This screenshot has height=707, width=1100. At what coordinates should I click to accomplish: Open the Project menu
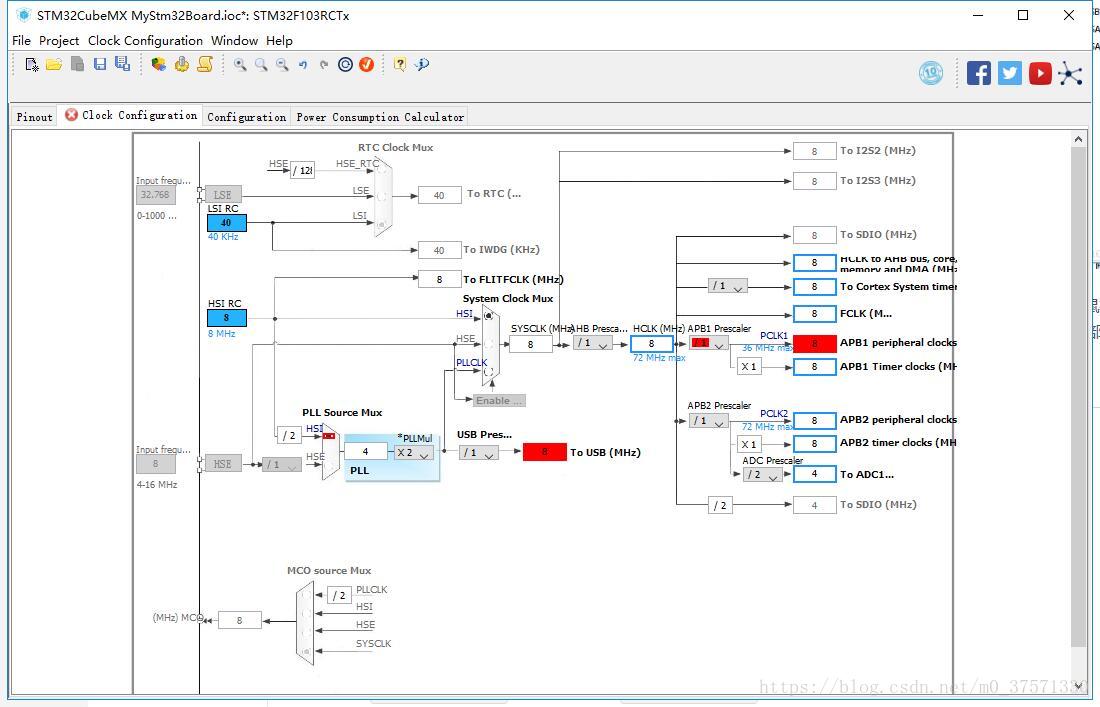point(59,41)
